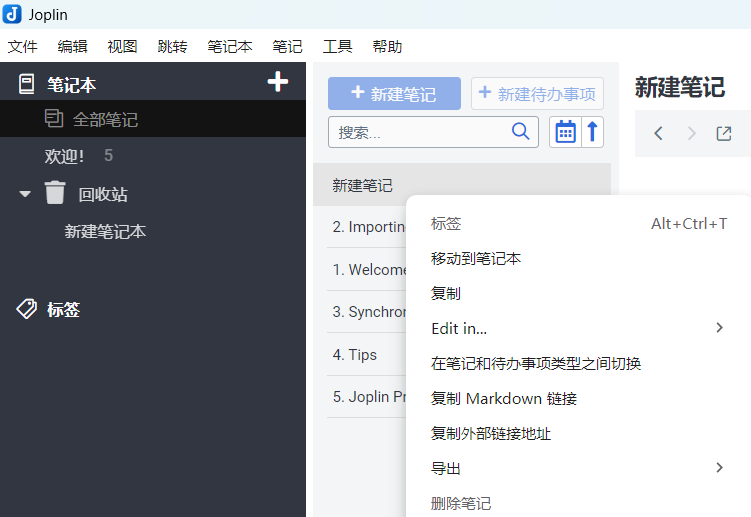Choose 复制 Markdown 链接 option
This screenshot has width=751, height=517.
click(x=579, y=398)
